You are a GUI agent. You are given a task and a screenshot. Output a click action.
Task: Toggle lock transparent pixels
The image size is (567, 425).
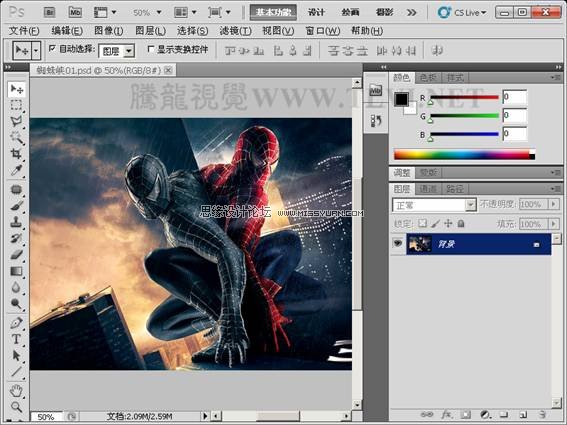click(x=422, y=224)
